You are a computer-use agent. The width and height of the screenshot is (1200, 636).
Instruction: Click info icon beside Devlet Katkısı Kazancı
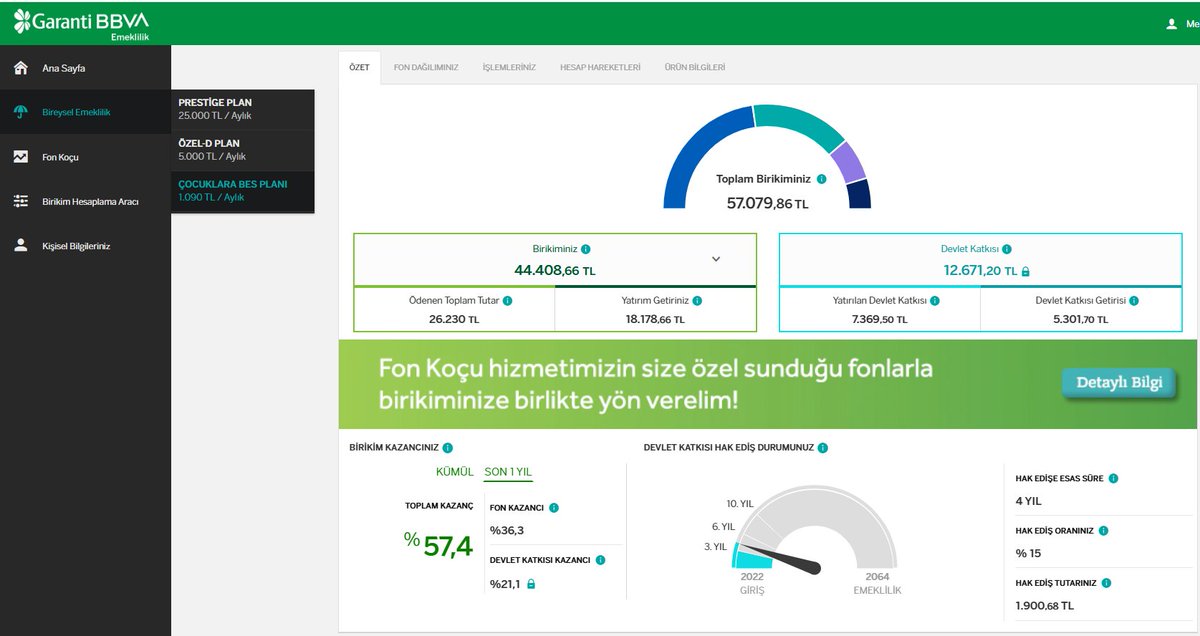600,560
